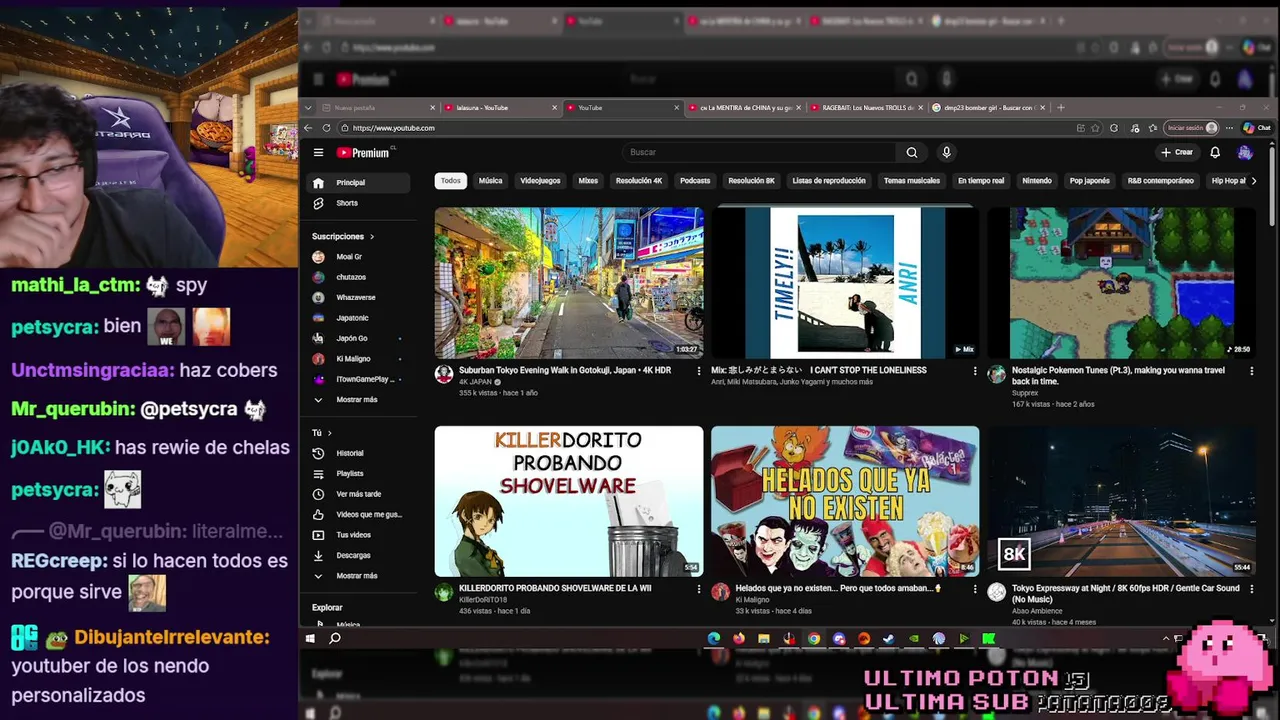Screen dimensions: 1280x720
Task: Select the Videojuegos filter chip
Action: 540,181
